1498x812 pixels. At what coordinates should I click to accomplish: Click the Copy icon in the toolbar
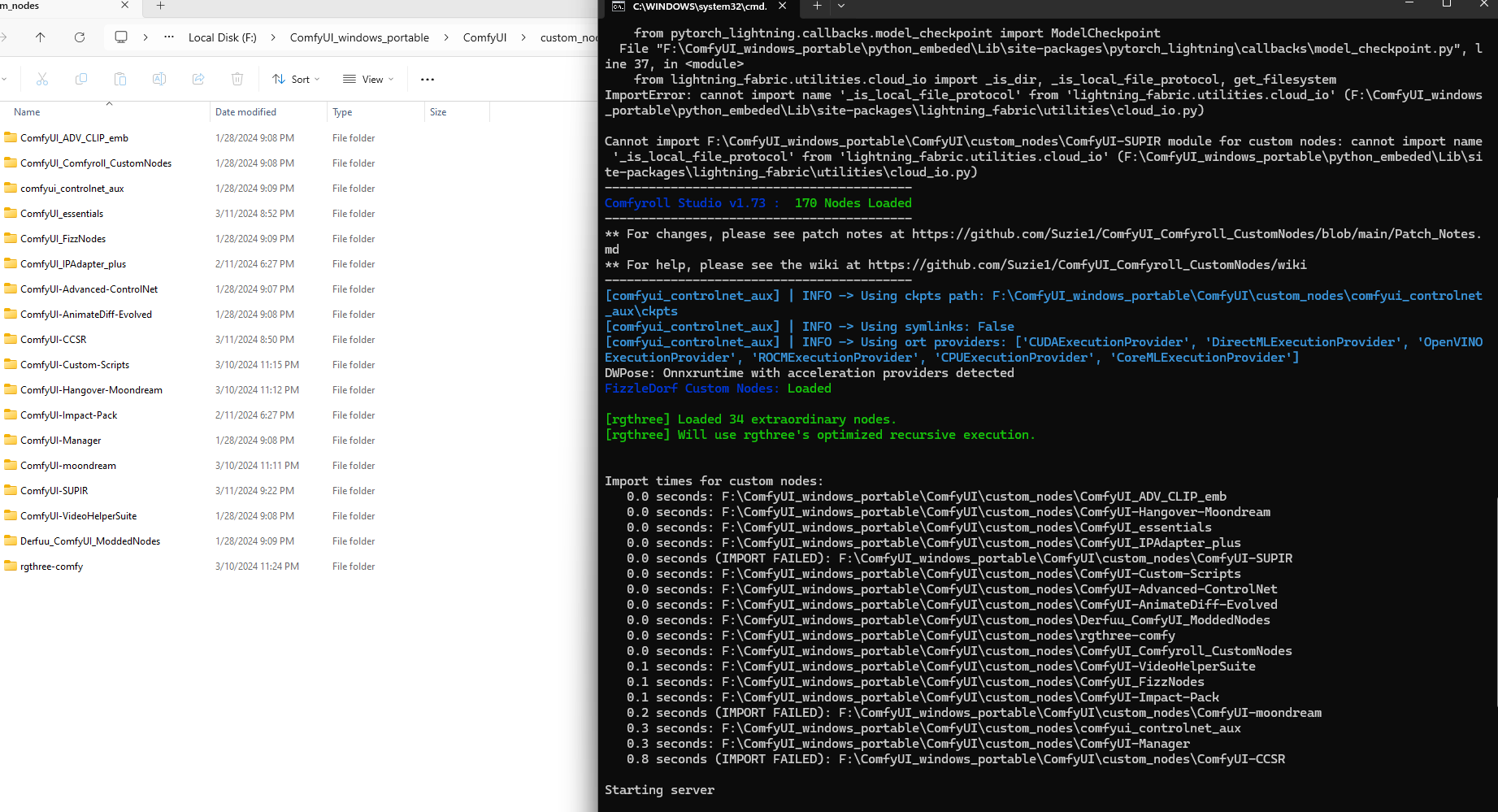[81, 79]
